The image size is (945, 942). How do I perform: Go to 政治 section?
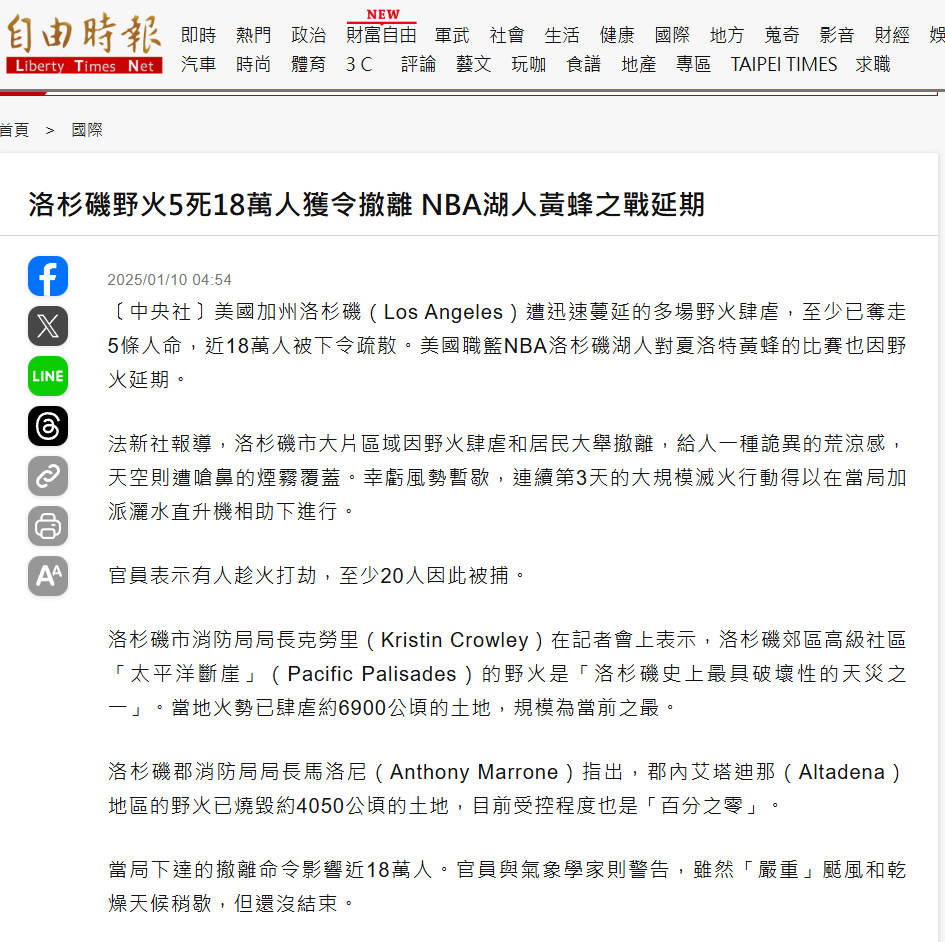(309, 35)
